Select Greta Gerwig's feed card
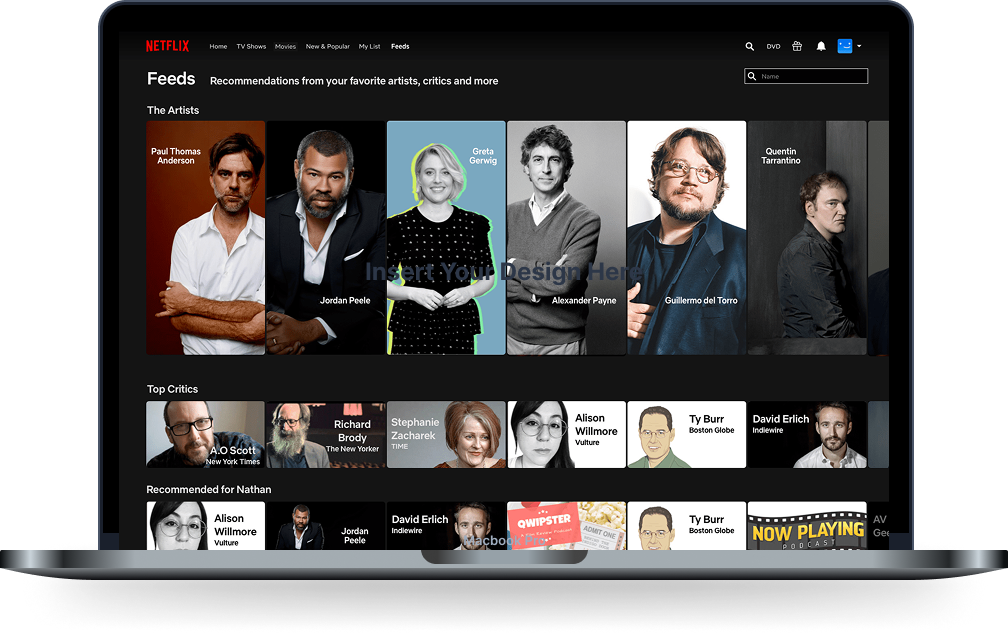 point(446,238)
